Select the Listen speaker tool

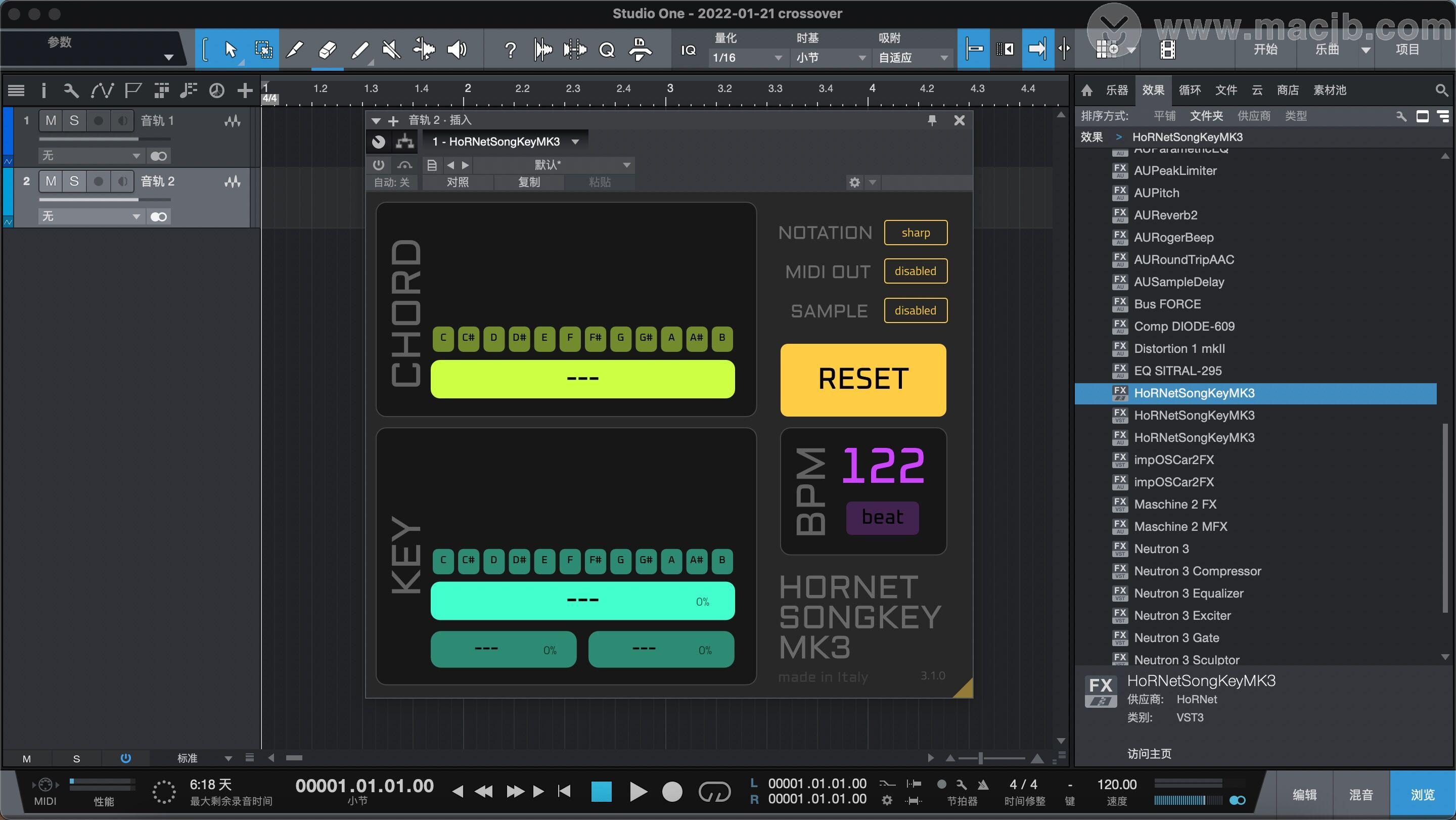point(457,50)
